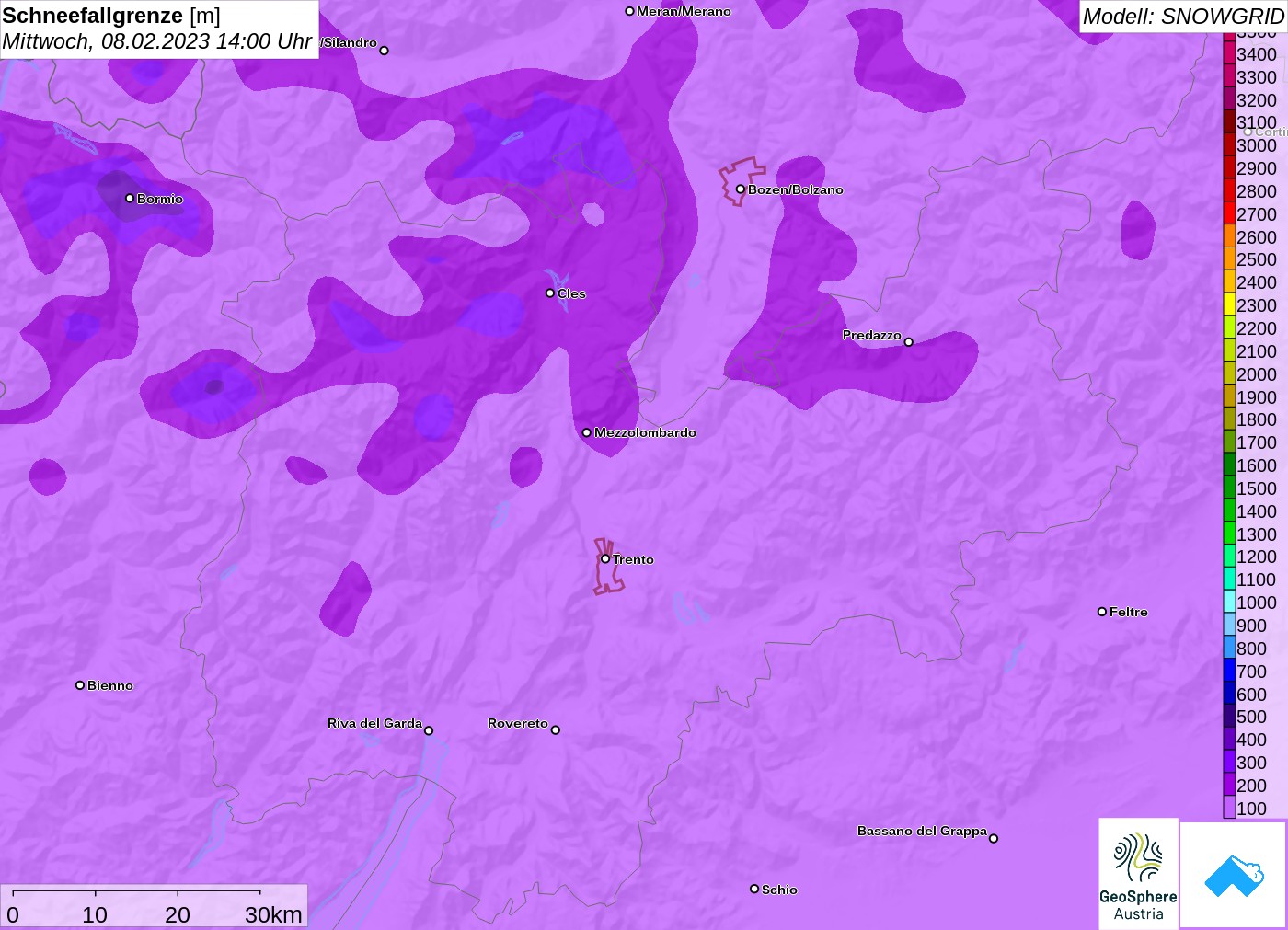Click the Bozen/Bolzano marker dot
The width and height of the screenshot is (1288, 930).
(741, 189)
